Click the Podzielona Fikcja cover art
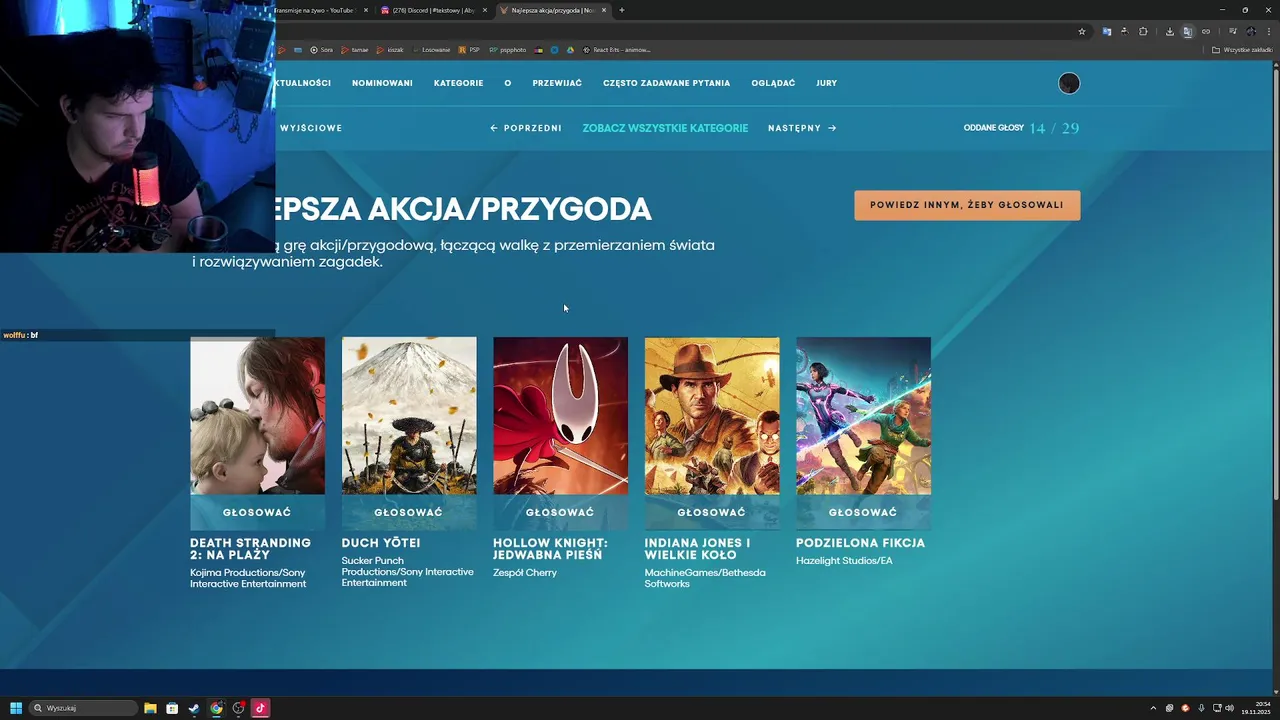This screenshot has height=720, width=1280. pos(863,416)
